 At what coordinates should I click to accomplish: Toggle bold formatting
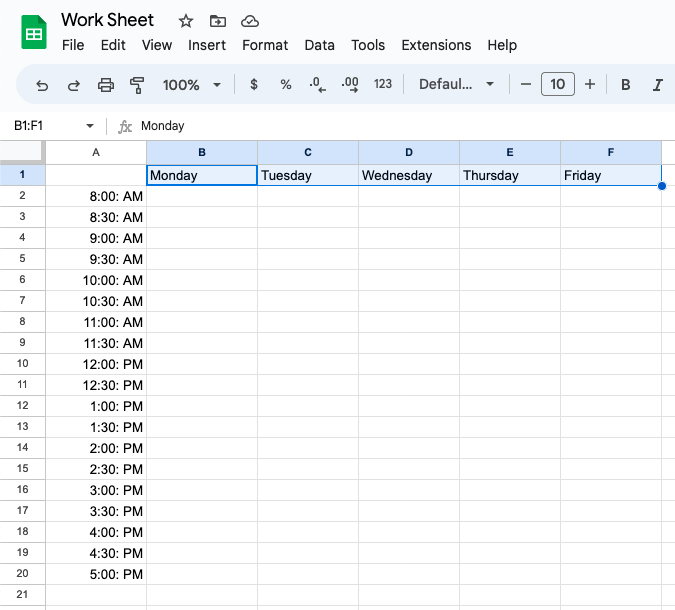(625, 84)
